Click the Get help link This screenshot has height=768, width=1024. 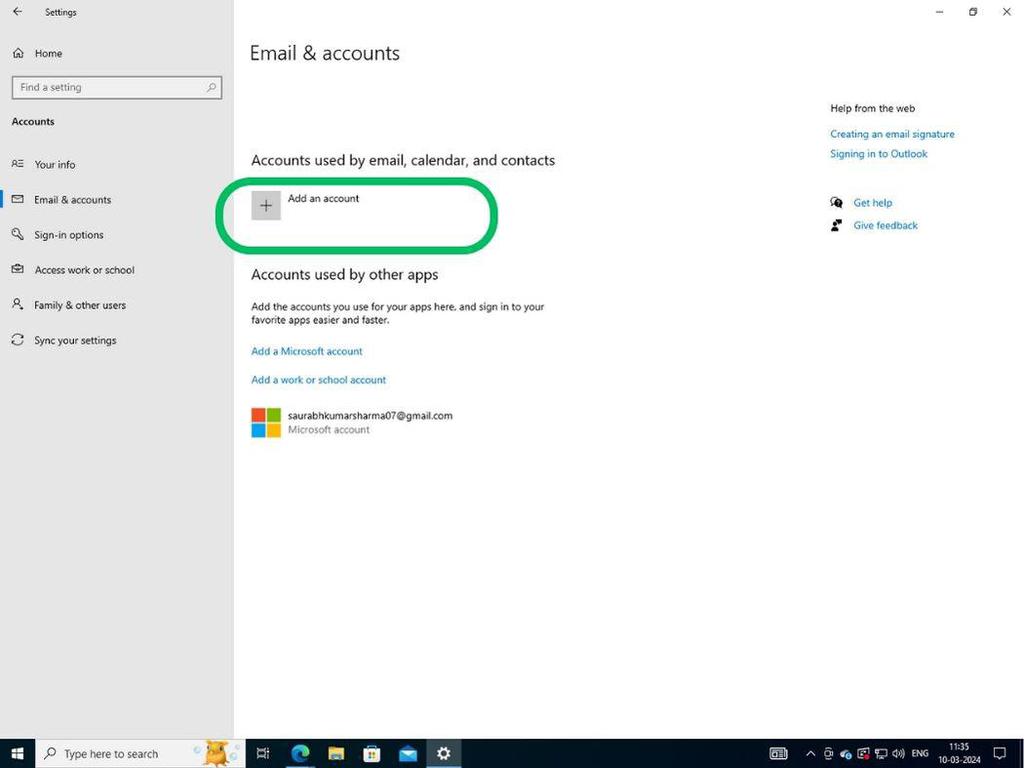pyautogui.click(x=872, y=202)
